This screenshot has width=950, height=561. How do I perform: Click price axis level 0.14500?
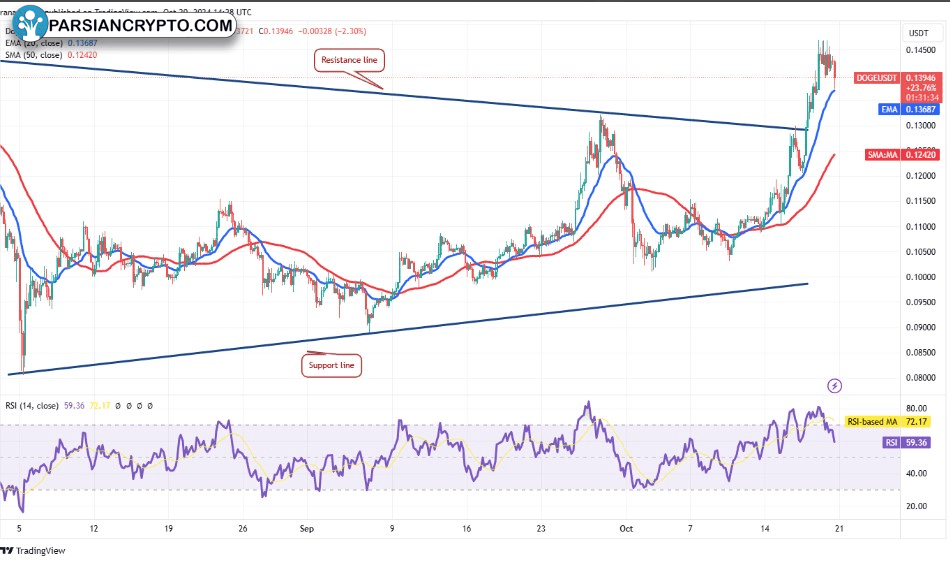920,50
